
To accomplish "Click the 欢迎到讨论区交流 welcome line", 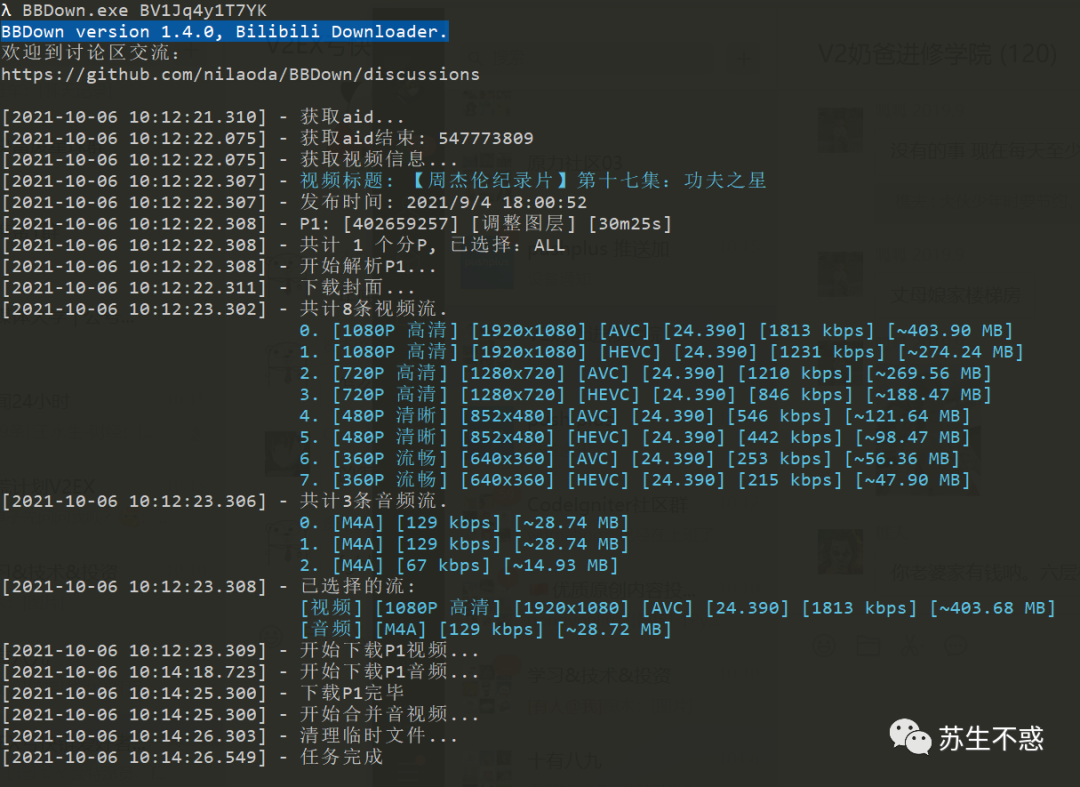I will coord(90,52).
